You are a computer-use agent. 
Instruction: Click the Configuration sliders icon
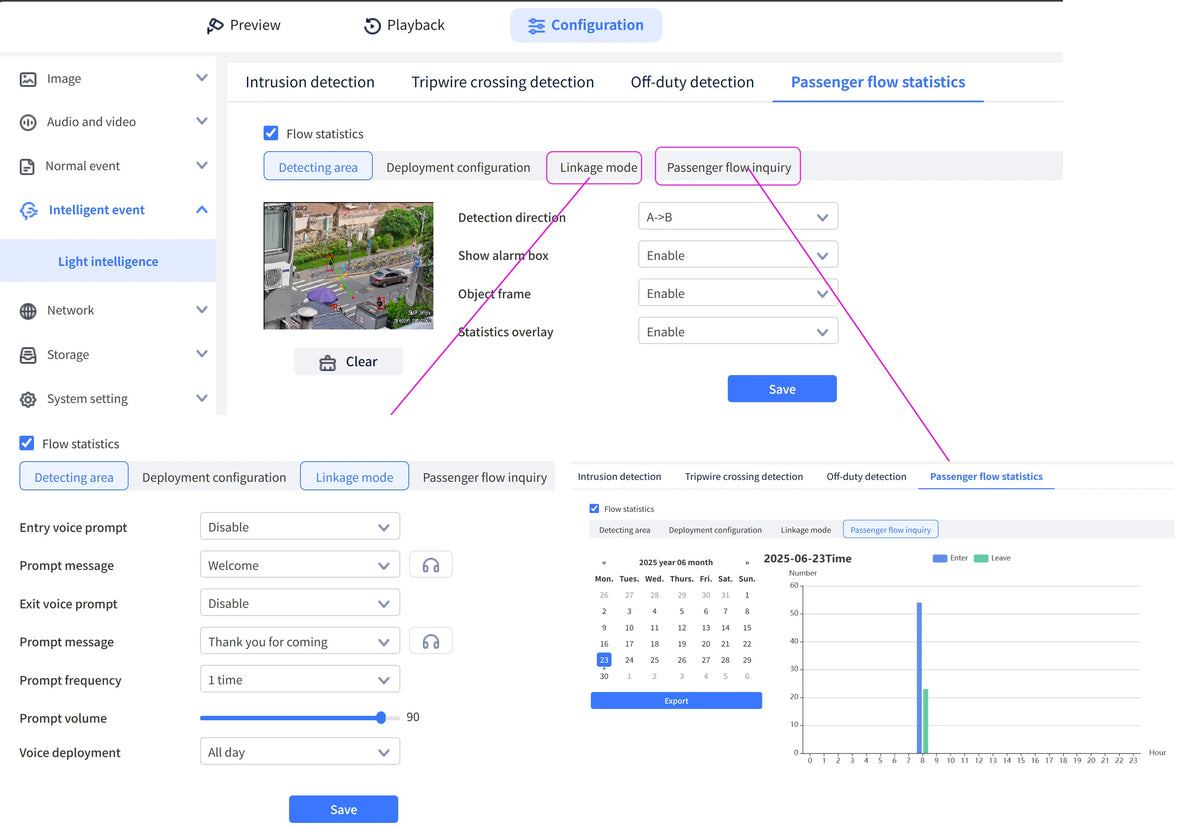[537, 26]
